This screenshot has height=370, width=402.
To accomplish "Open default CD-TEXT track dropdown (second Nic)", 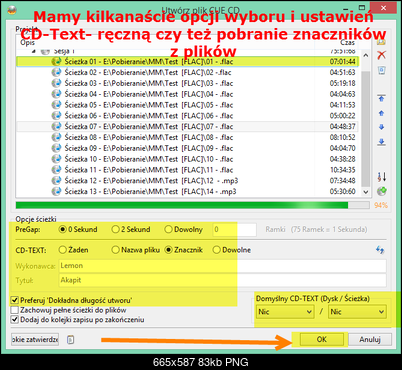I will (x=357, y=312).
